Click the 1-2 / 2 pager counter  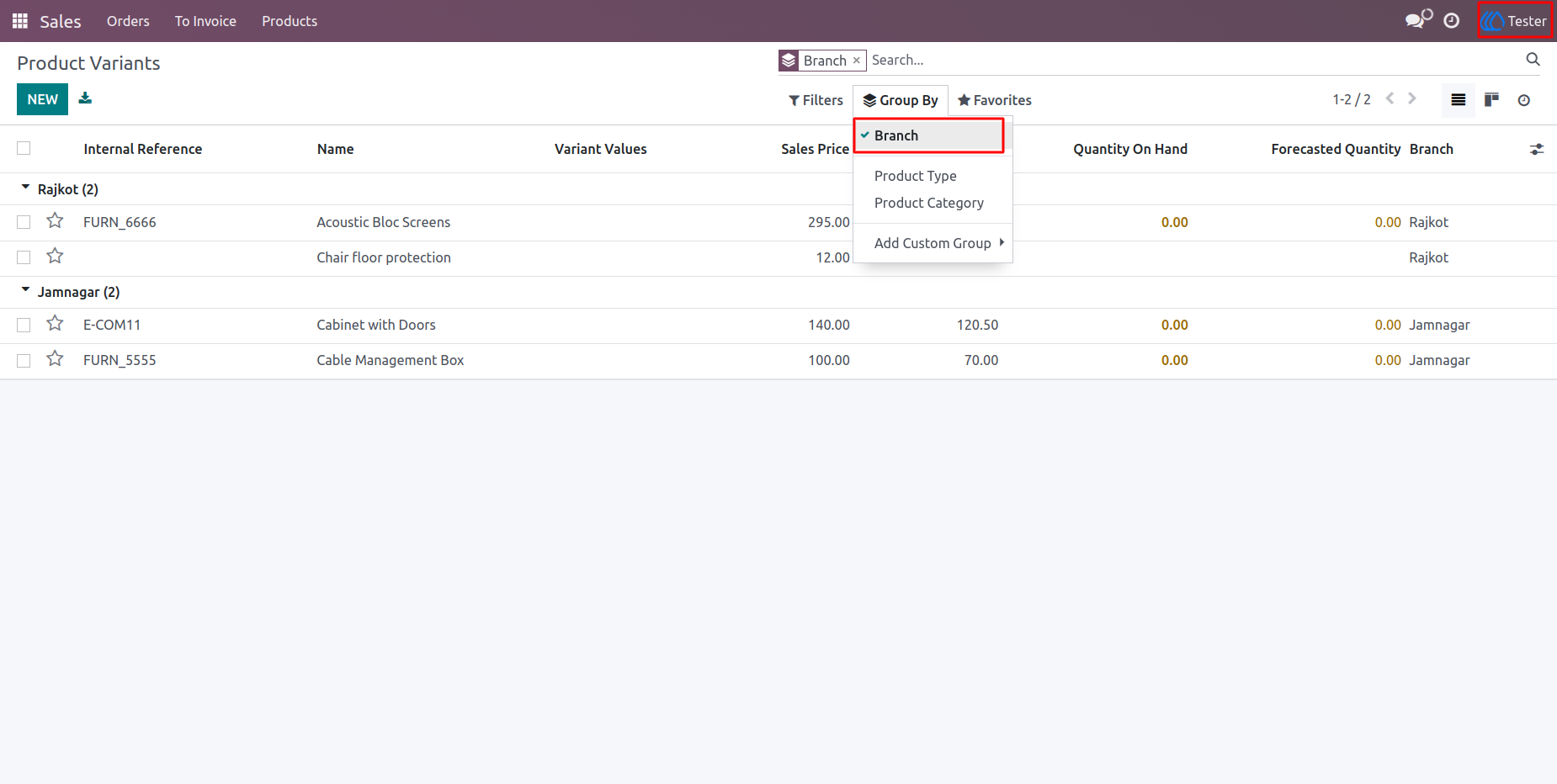tap(1352, 99)
